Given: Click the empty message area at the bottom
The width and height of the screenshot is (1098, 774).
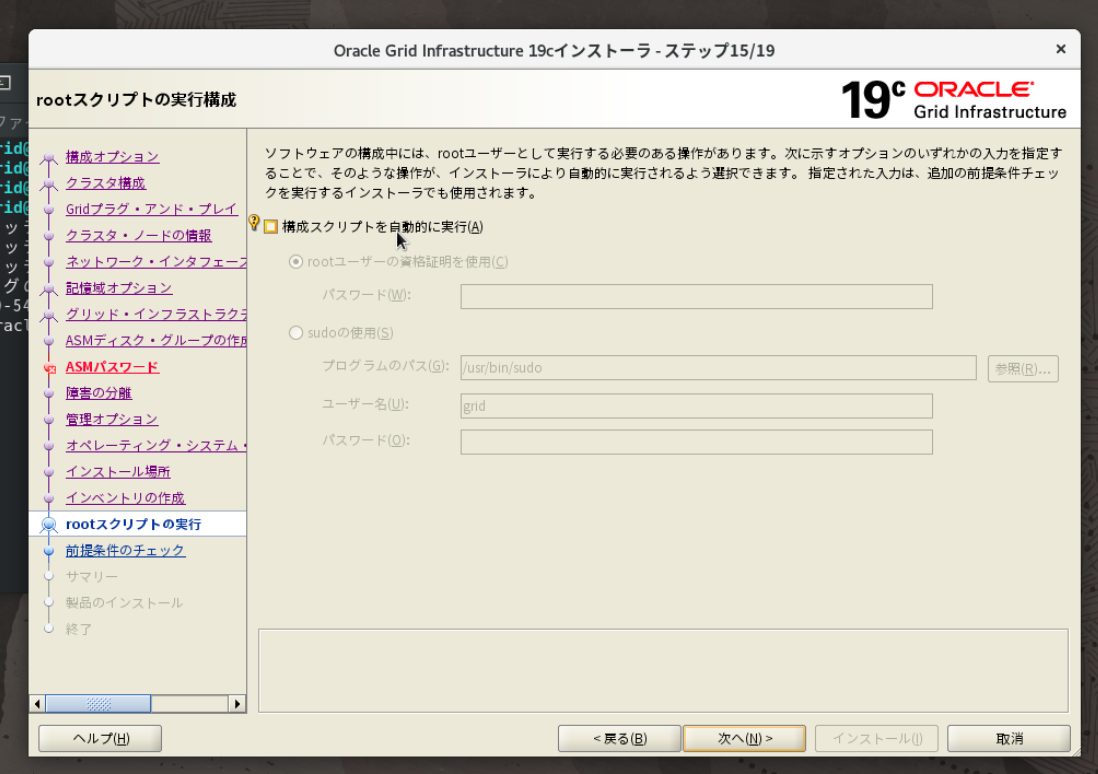Looking at the screenshot, I should (663, 670).
